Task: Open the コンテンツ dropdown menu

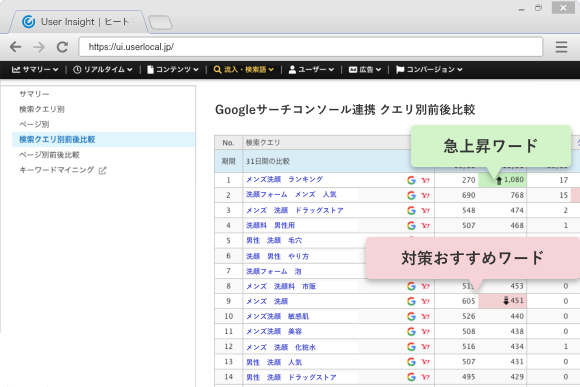Action: 173,70
